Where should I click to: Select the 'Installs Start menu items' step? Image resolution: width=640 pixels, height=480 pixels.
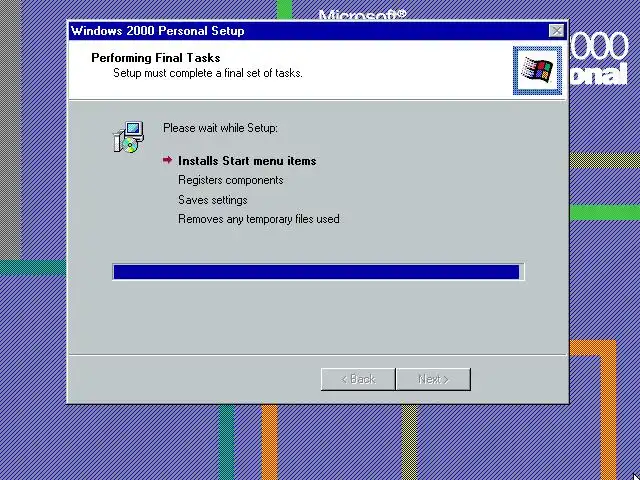pyautogui.click(x=247, y=161)
